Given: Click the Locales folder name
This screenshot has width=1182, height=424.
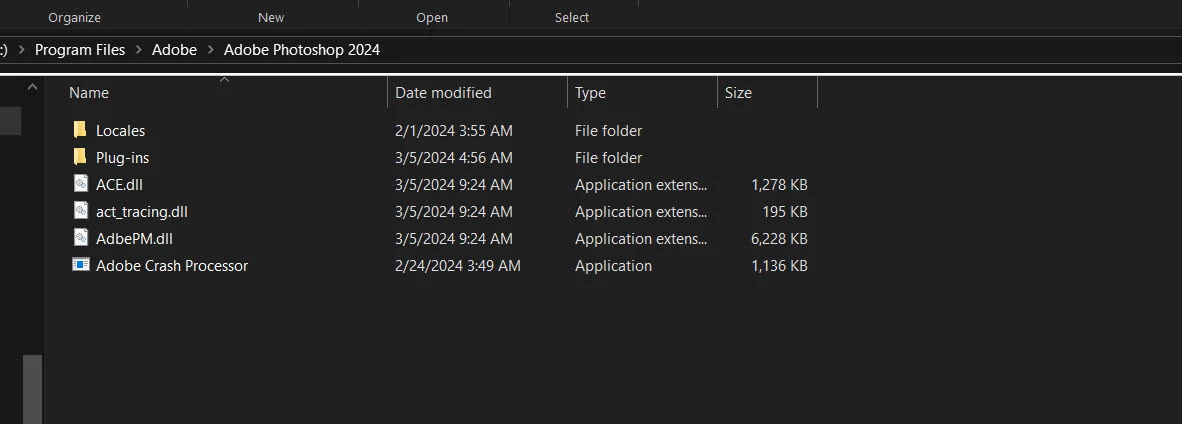Looking at the screenshot, I should click(x=121, y=131).
